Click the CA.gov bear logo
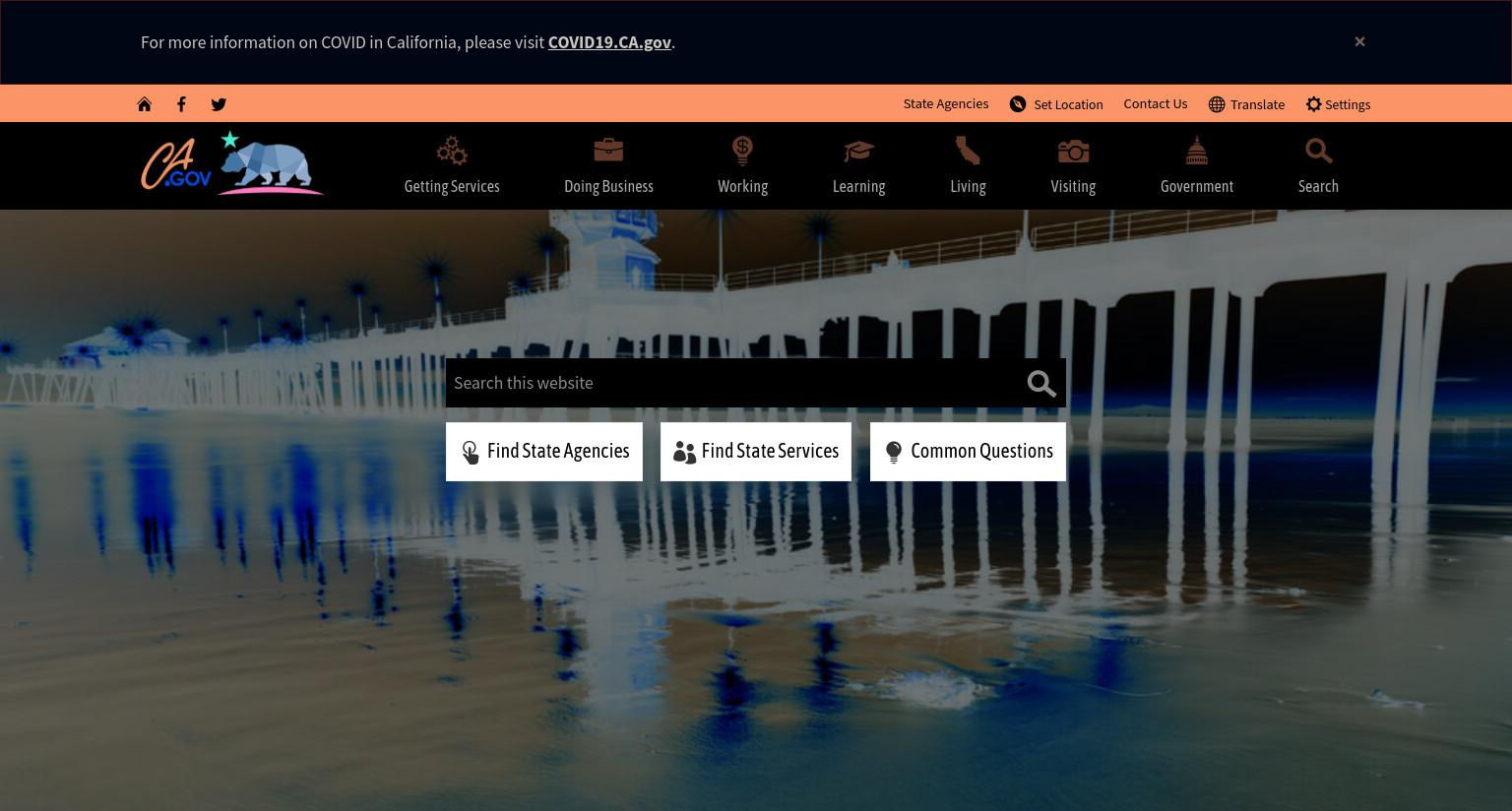Image resolution: width=1512 pixels, height=811 pixels. pos(232,163)
